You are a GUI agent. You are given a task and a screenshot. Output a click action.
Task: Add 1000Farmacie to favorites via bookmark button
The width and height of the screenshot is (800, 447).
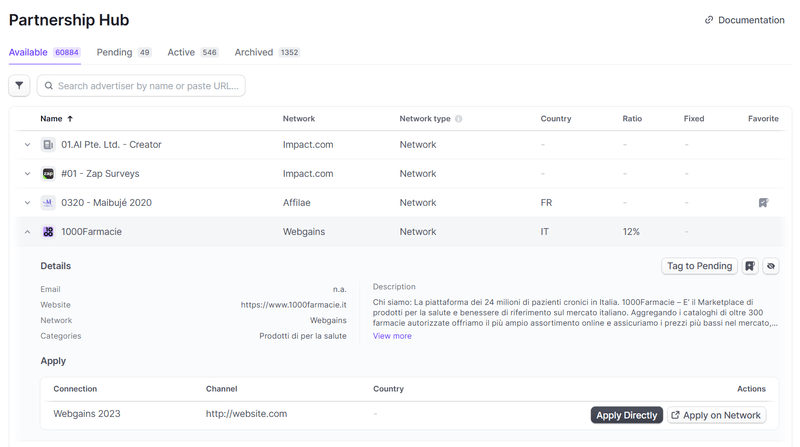point(750,266)
